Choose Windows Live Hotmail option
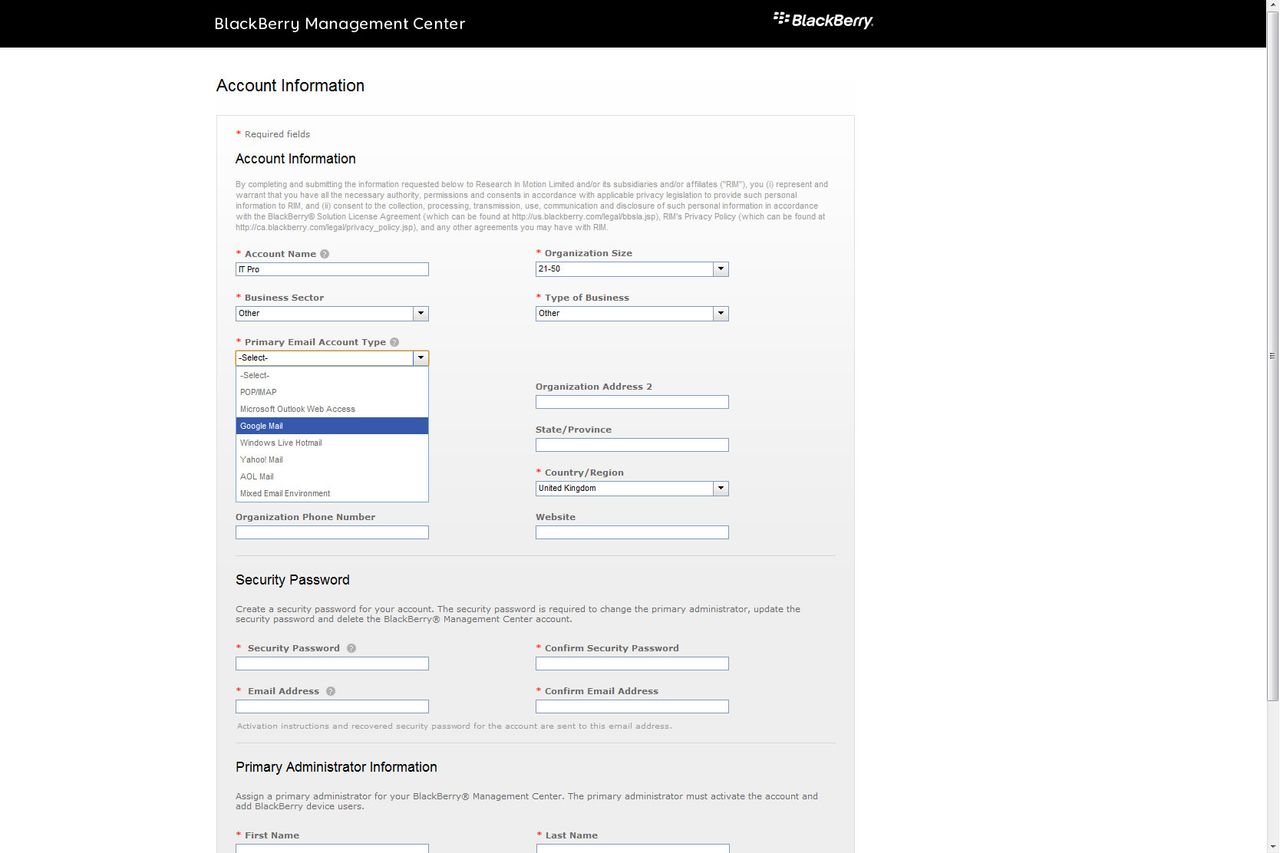This screenshot has height=853, width=1280. tap(332, 443)
